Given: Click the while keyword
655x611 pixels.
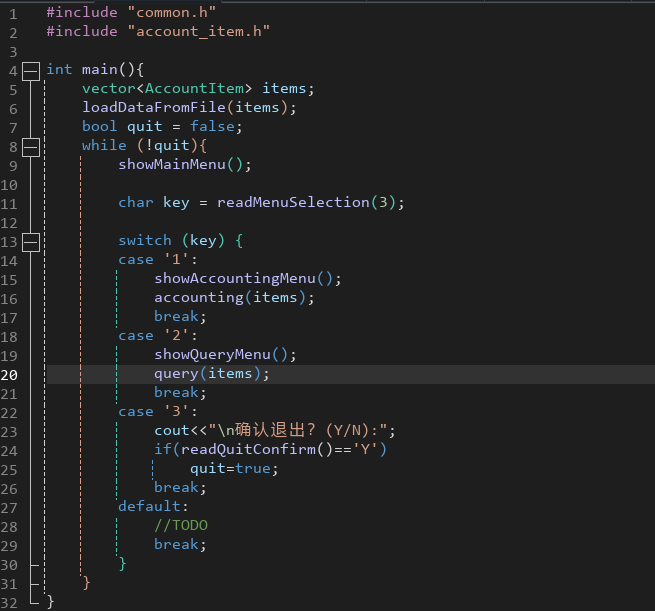Looking at the screenshot, I should click(104, 145).
